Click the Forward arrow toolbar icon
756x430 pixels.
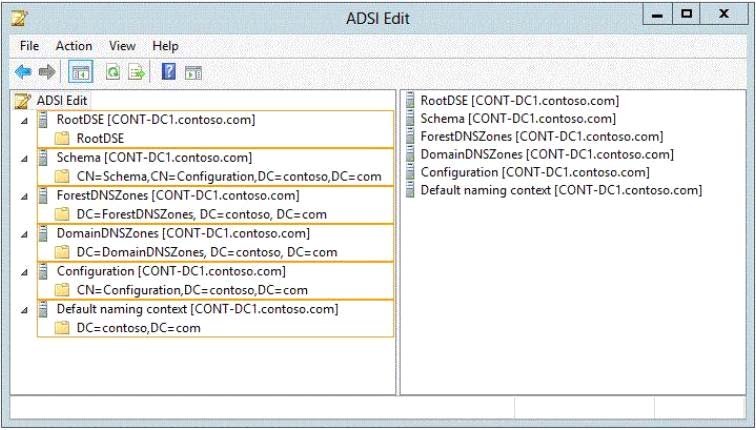[x=46, y=72]
